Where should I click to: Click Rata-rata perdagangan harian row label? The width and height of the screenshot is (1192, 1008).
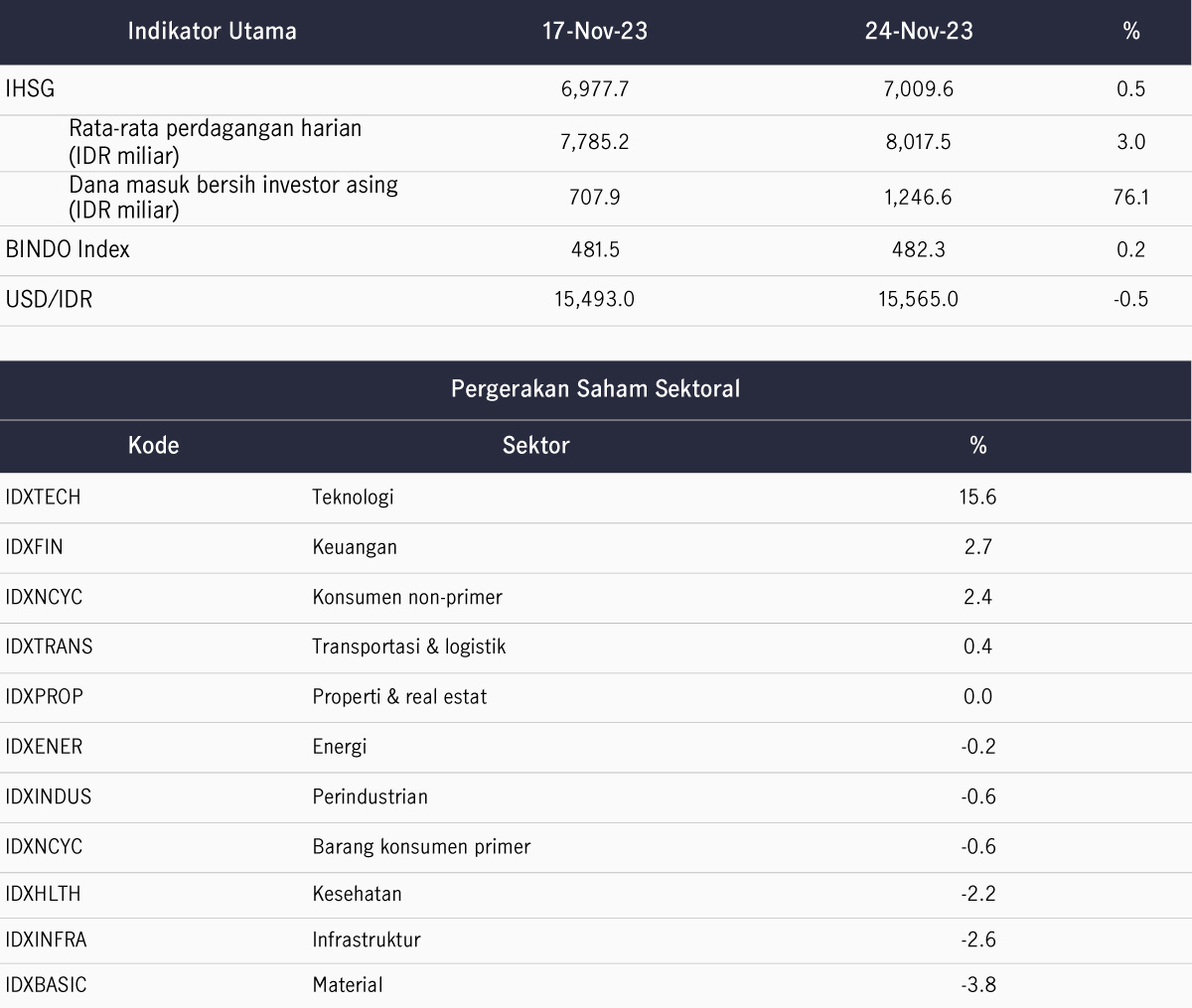[216, 142]
